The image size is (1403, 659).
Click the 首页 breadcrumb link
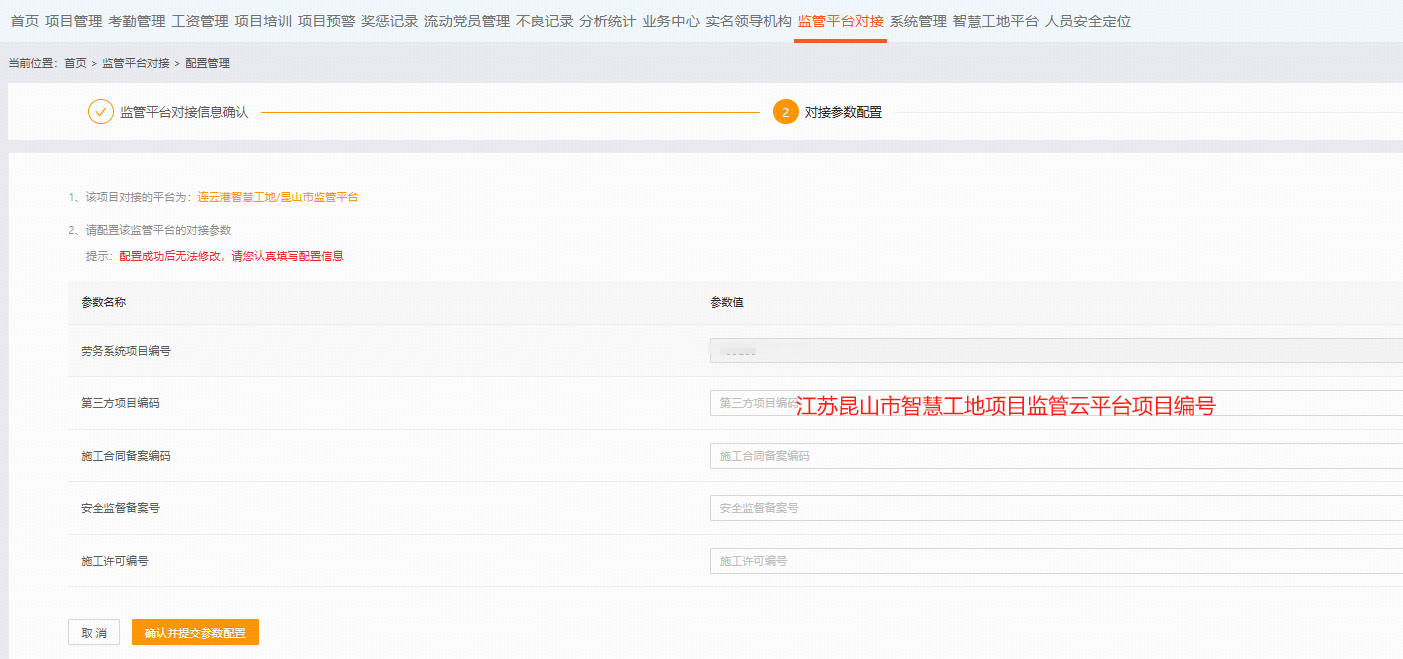75,63
